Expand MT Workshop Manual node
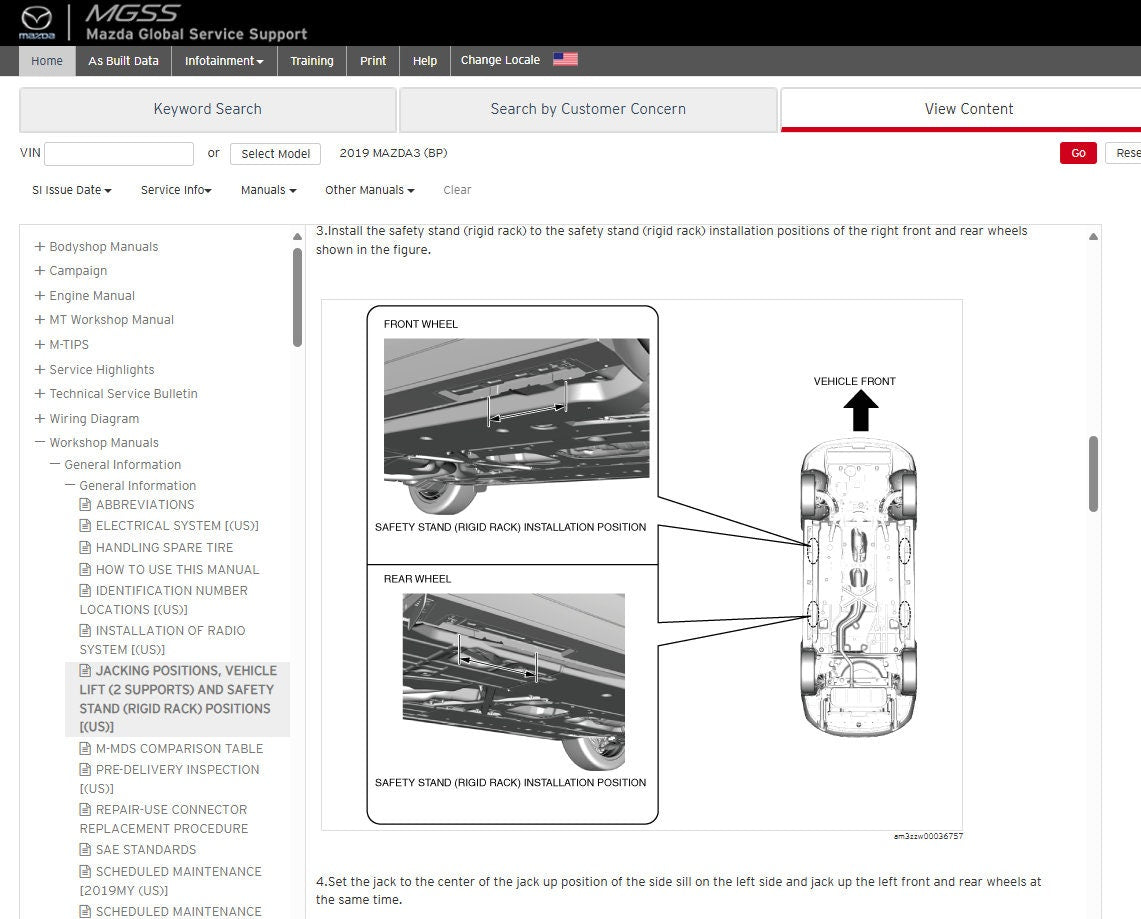Viewport: 1141px width, 919px height. point(39,319)
